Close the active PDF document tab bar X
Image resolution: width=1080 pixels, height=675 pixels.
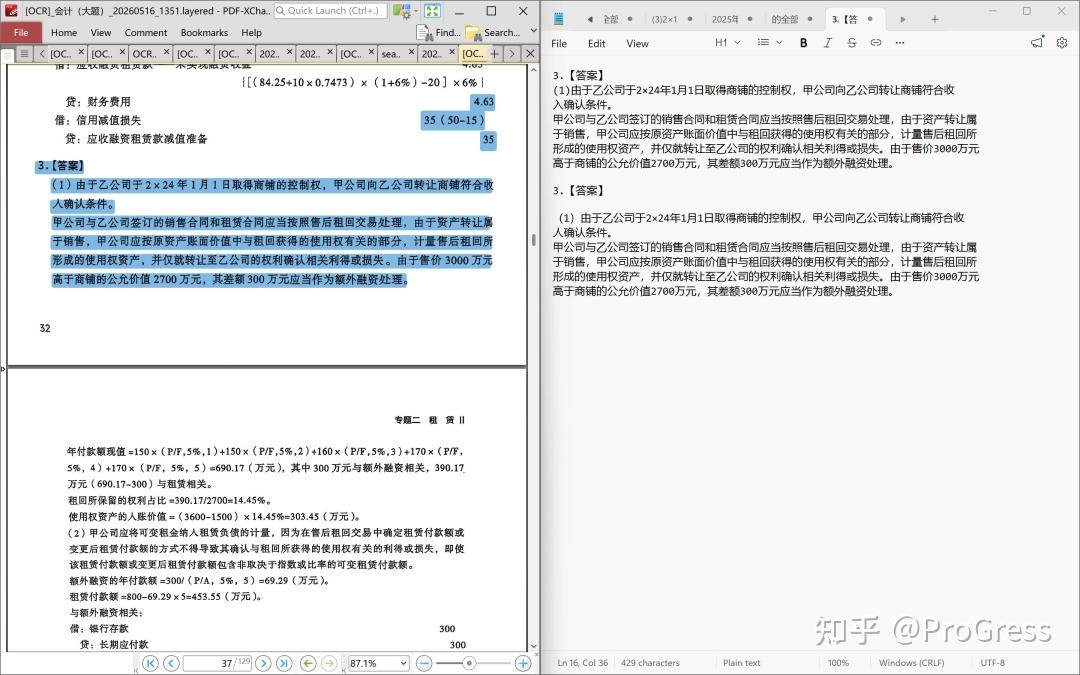coord(530,53)
